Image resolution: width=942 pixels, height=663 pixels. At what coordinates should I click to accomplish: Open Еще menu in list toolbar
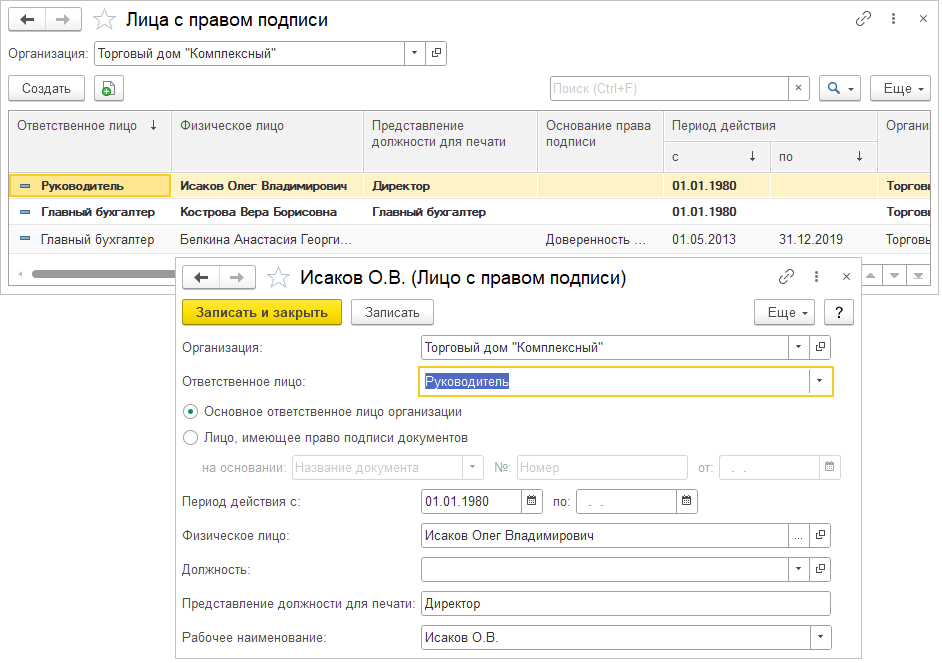pyautogui.click(x=900, y=89)
